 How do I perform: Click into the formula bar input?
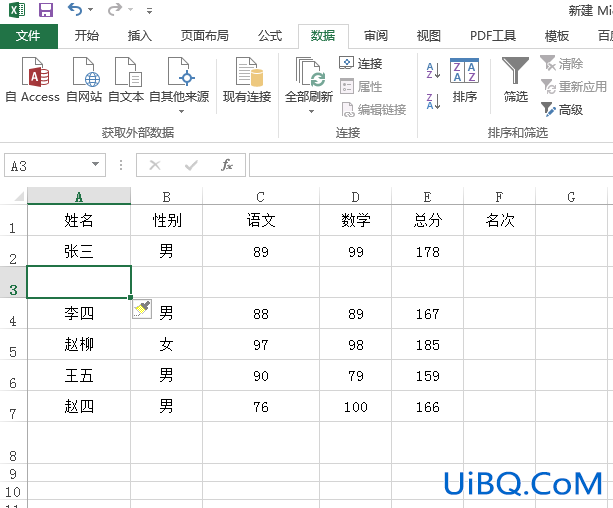click(x=431, y=165)
